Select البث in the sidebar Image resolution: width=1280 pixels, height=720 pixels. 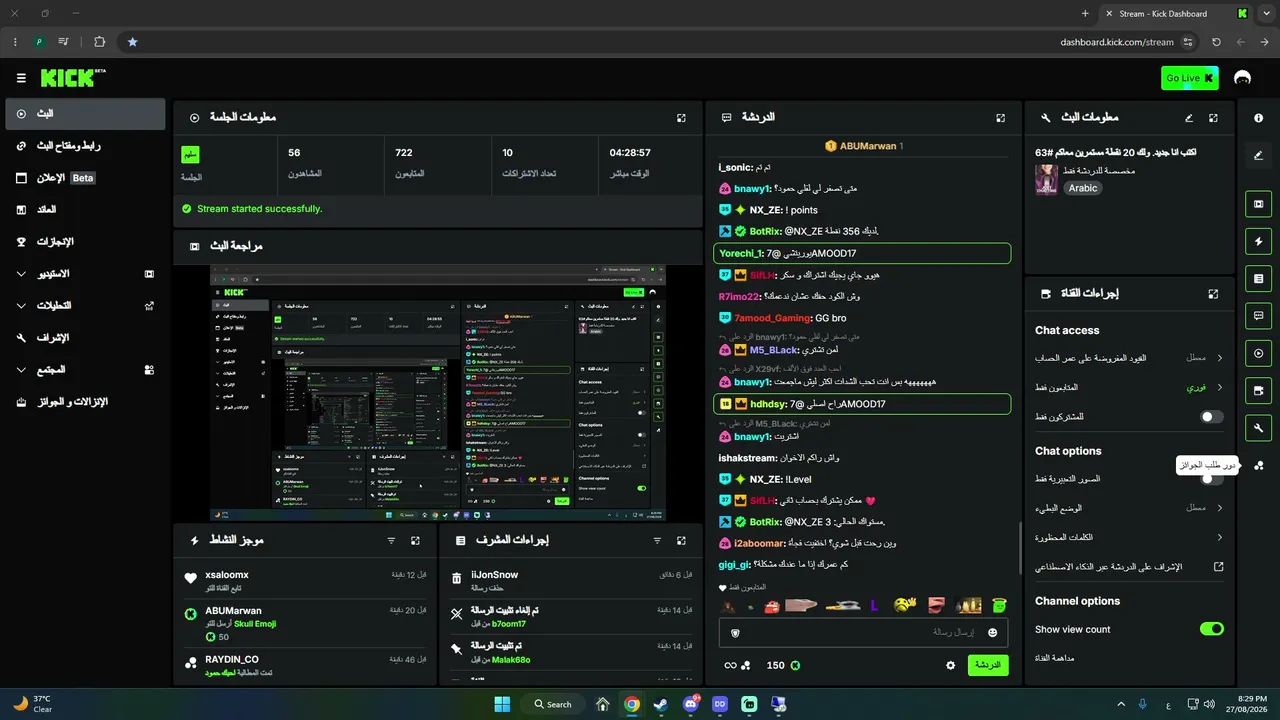[x=85, y=114]
